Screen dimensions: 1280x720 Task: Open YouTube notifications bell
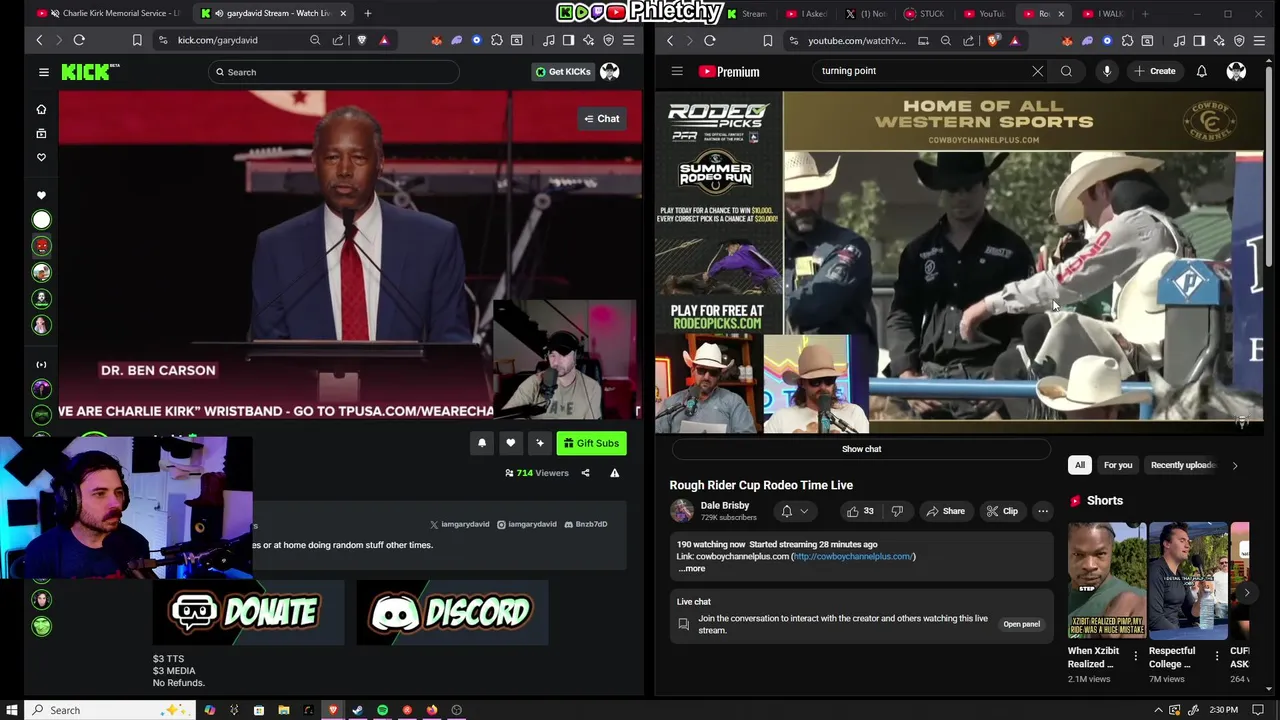click(x=1201, y=71)
